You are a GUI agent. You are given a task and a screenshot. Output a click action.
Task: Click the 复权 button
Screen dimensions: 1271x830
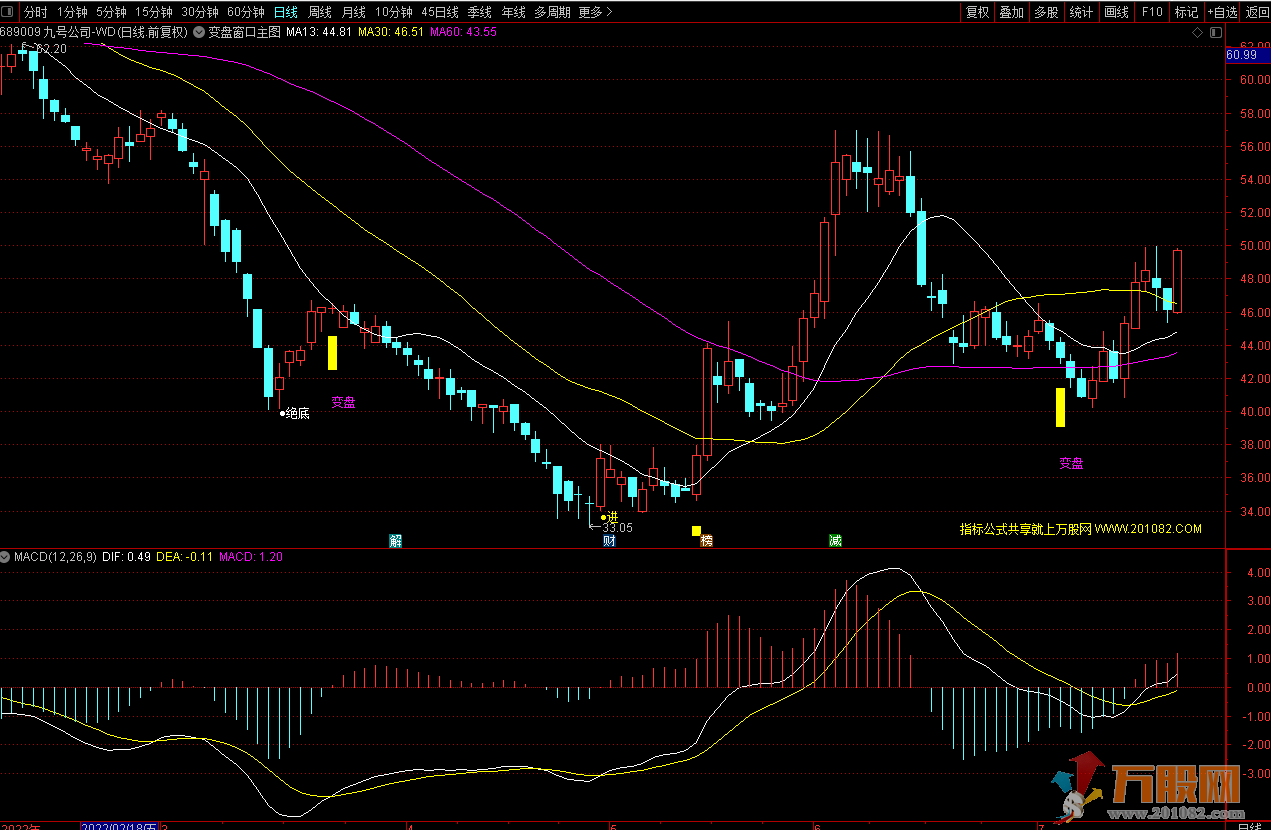tap(977, 12)
